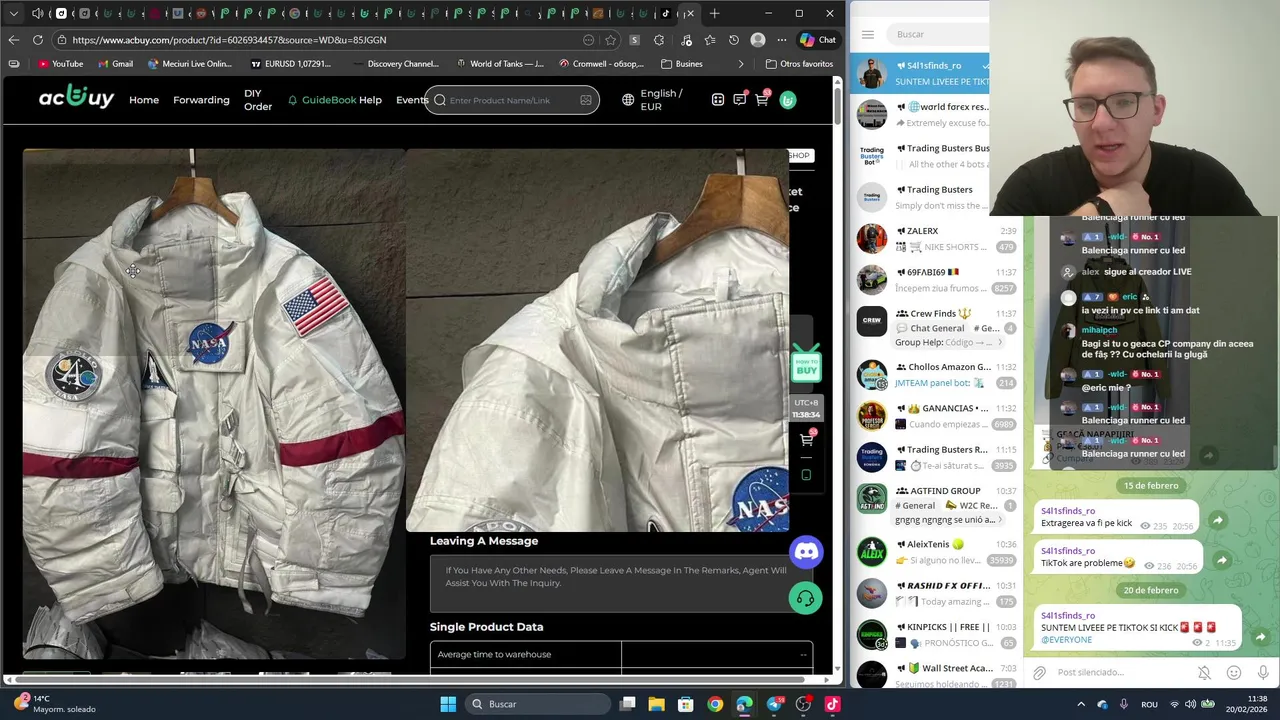Open the English / EUR language dropdown

(653, 100)
